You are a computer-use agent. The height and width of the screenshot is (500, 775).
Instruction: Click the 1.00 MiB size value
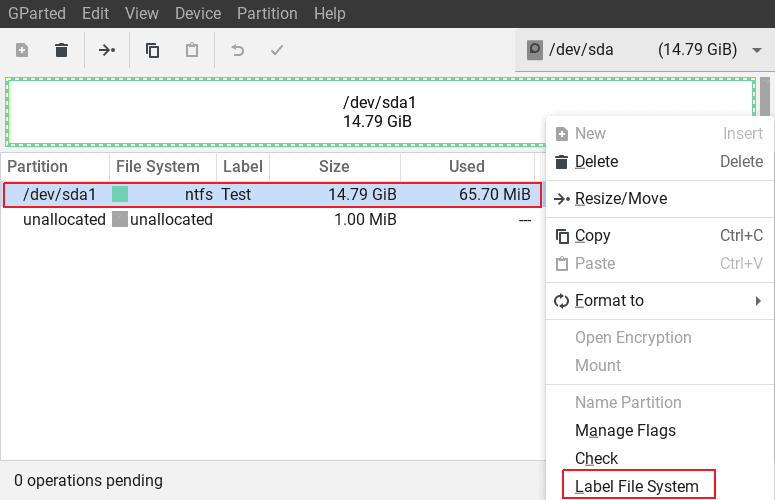pyautogui.click(x=365, y=219)
